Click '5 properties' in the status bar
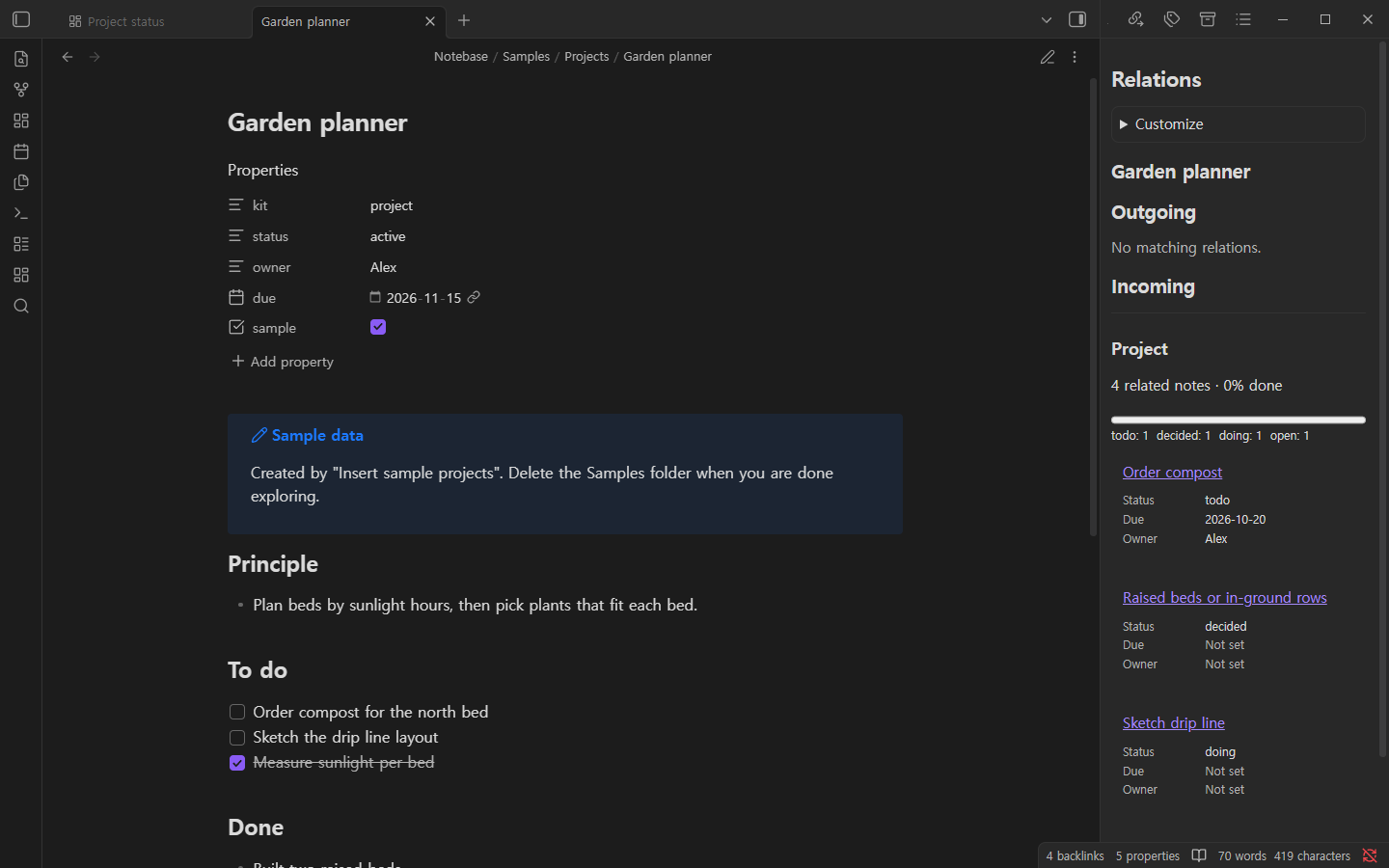Screen dimensions: 1389x868 (1148, 855)
